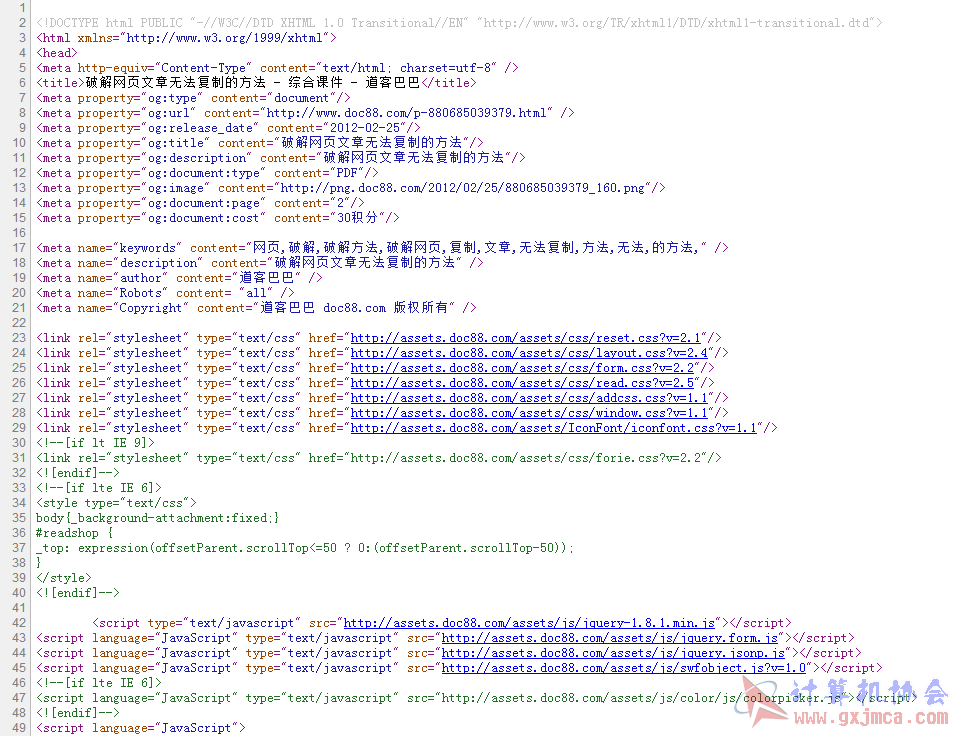Click the <!--[if lt IE 9]> comment
Viewport: 964px width, 736px height.
tap(95, 443)
